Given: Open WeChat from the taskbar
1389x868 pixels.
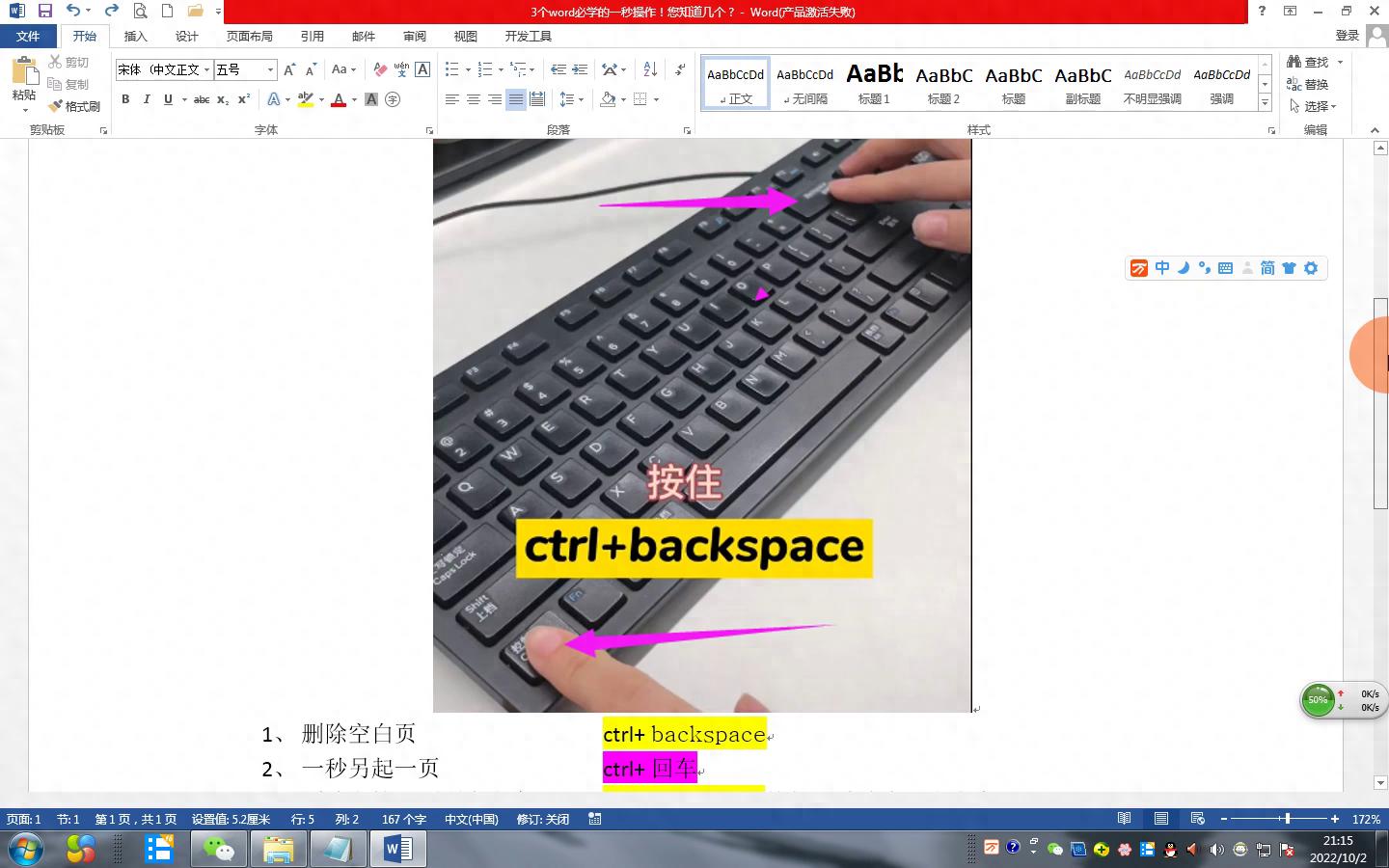Looking at the screenshot, I should (x=218, y=850).
